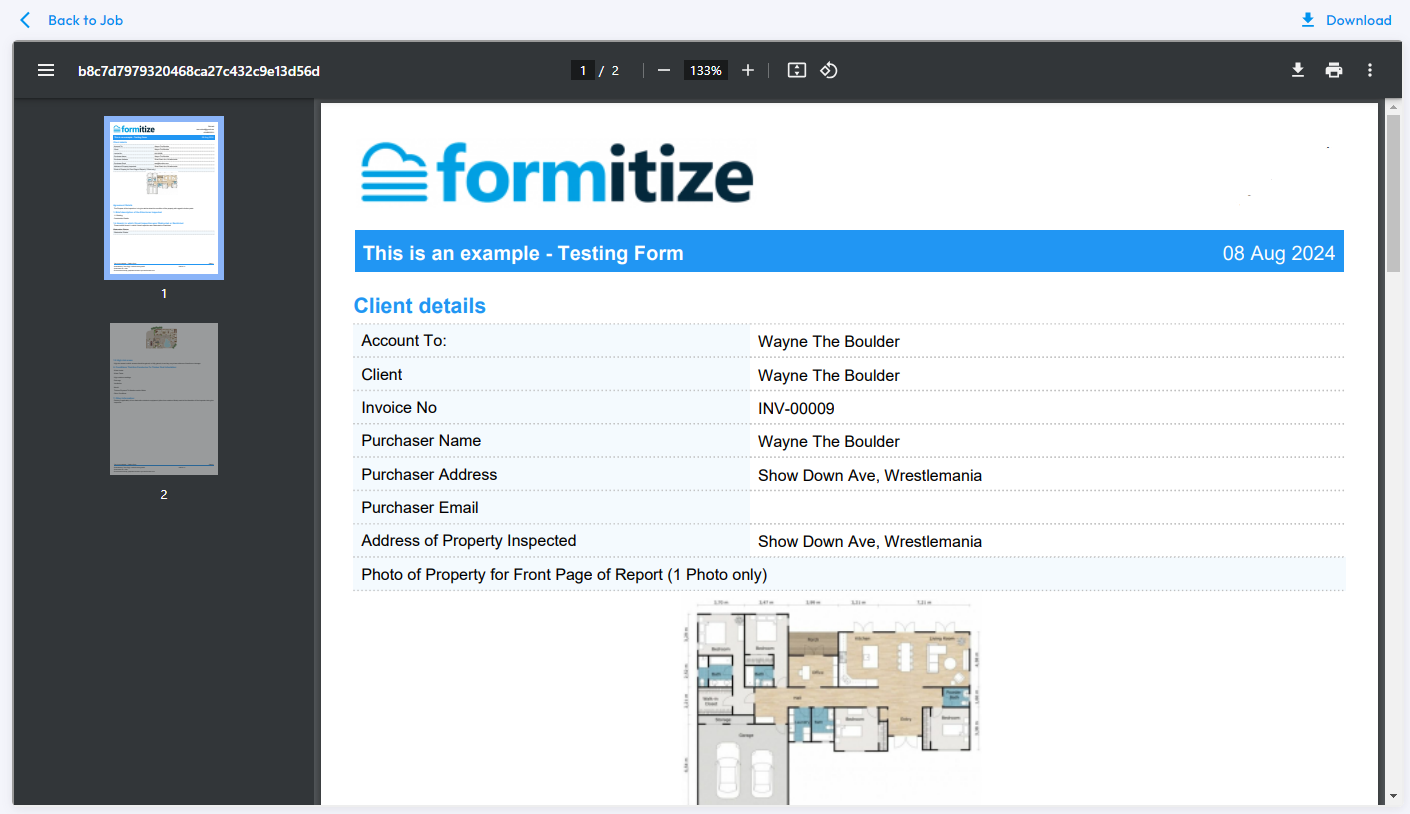Zoom in with the plus button
This screenshot has height=814, width=1410.
click(748, 70)
